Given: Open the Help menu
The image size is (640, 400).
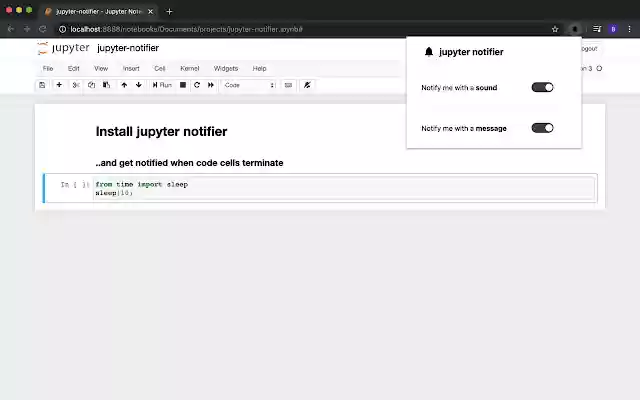Looking at the screenshot, I should (259, 69).
